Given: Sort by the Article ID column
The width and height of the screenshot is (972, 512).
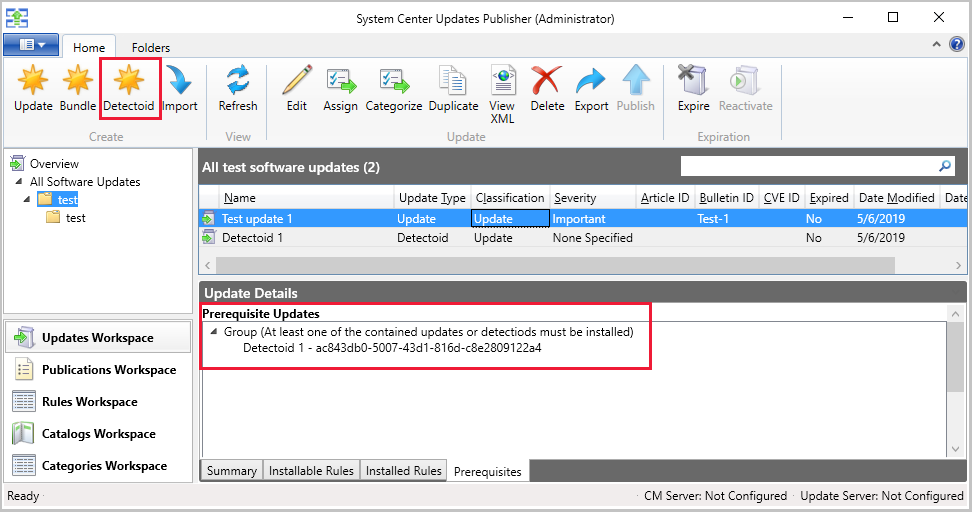Looking at the screenshot, I should [665, 198].
